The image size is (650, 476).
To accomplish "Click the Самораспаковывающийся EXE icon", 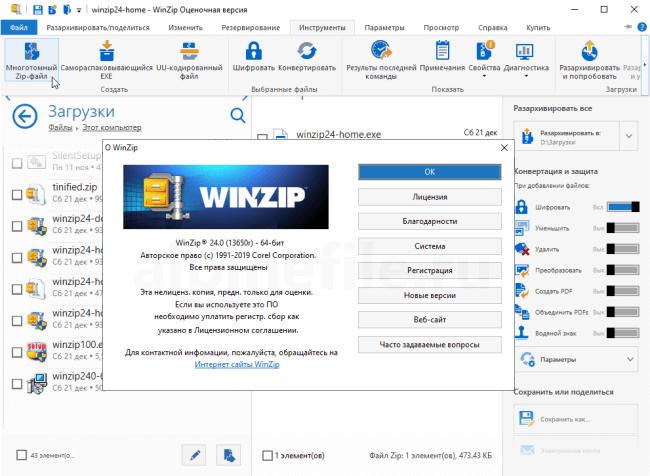I will pos(107,51).
